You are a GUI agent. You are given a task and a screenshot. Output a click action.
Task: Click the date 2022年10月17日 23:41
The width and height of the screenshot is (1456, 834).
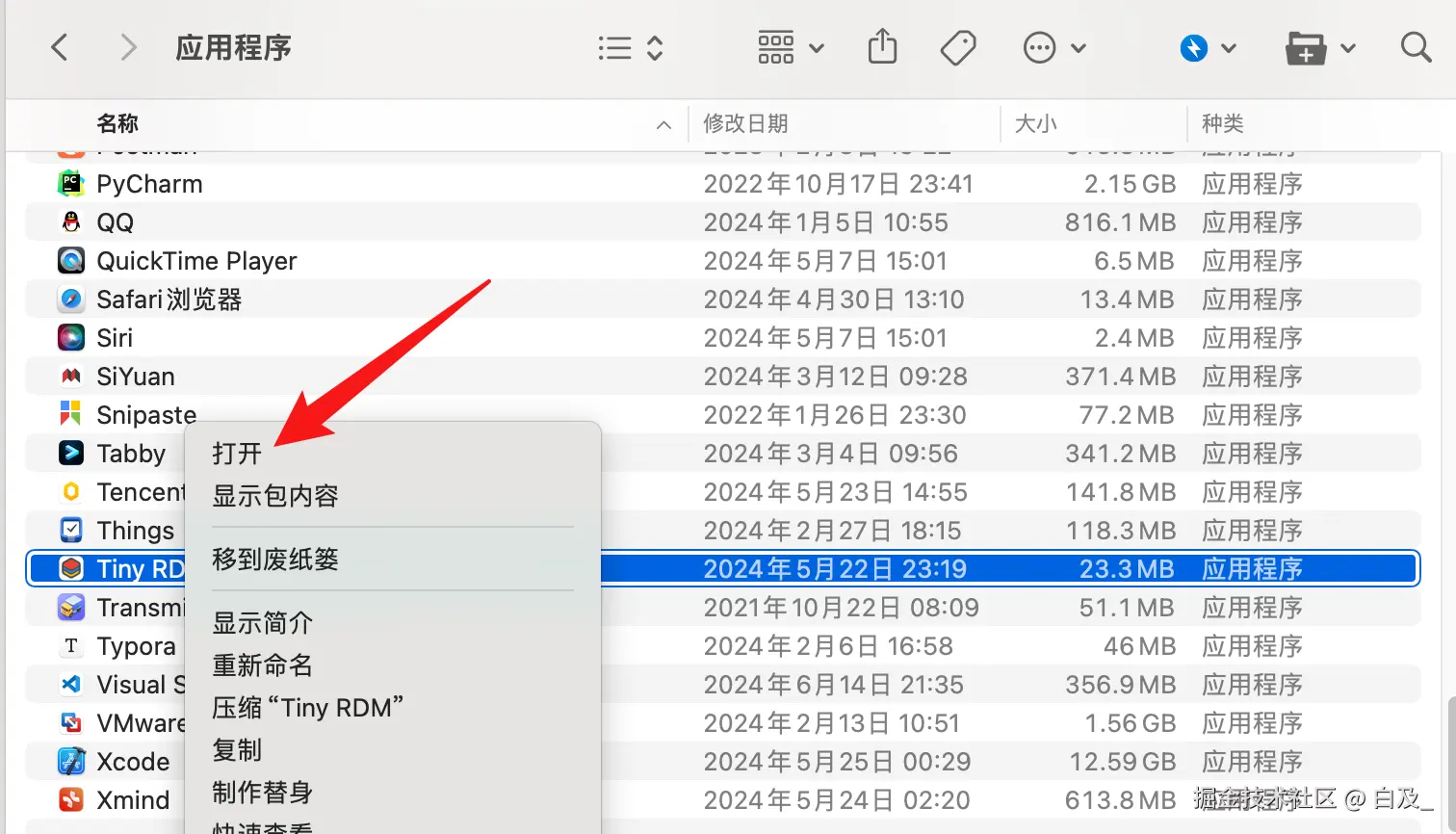[838, 184]
